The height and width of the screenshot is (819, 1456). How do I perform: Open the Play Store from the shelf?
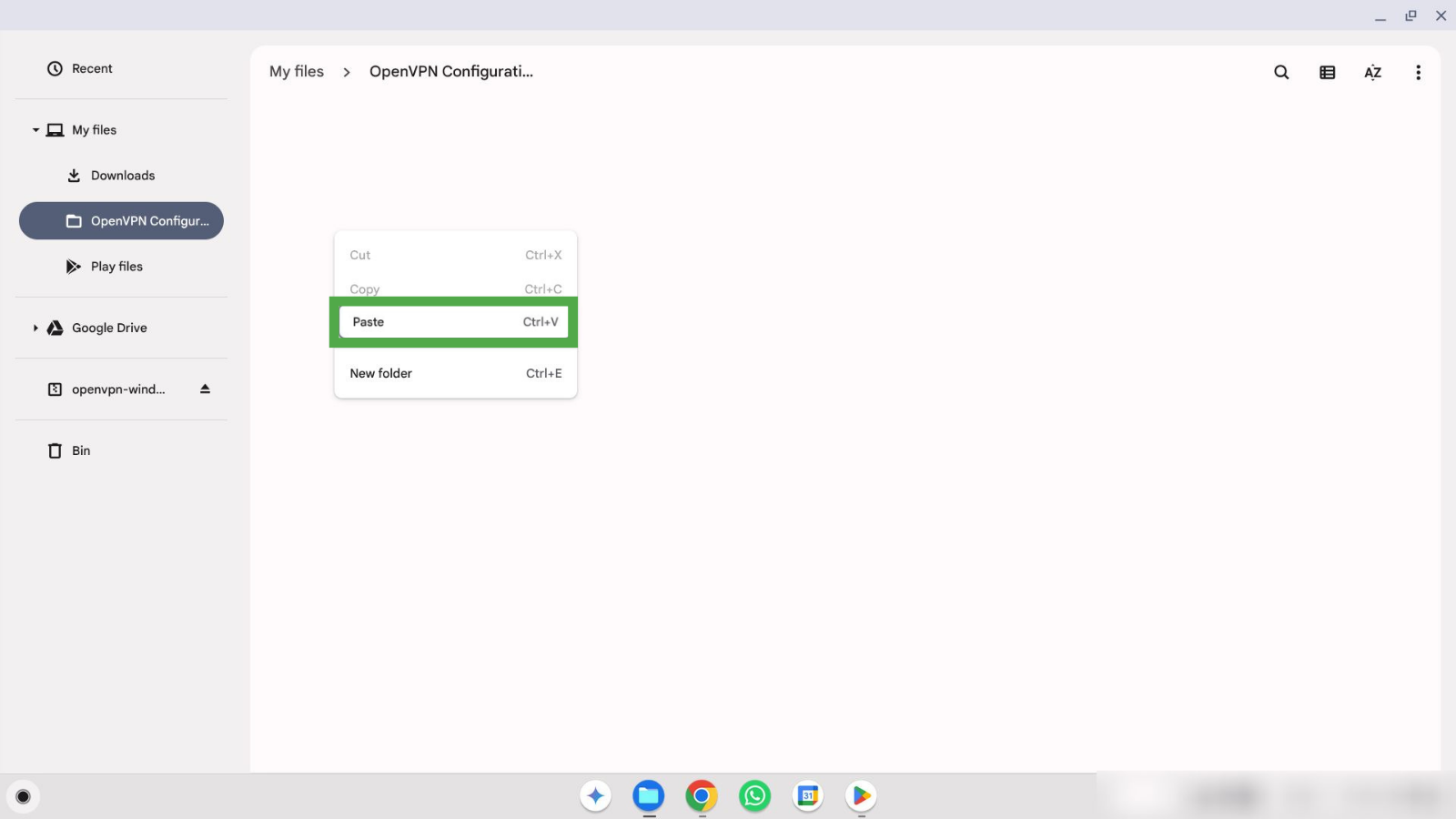click(x=861, y=796)
